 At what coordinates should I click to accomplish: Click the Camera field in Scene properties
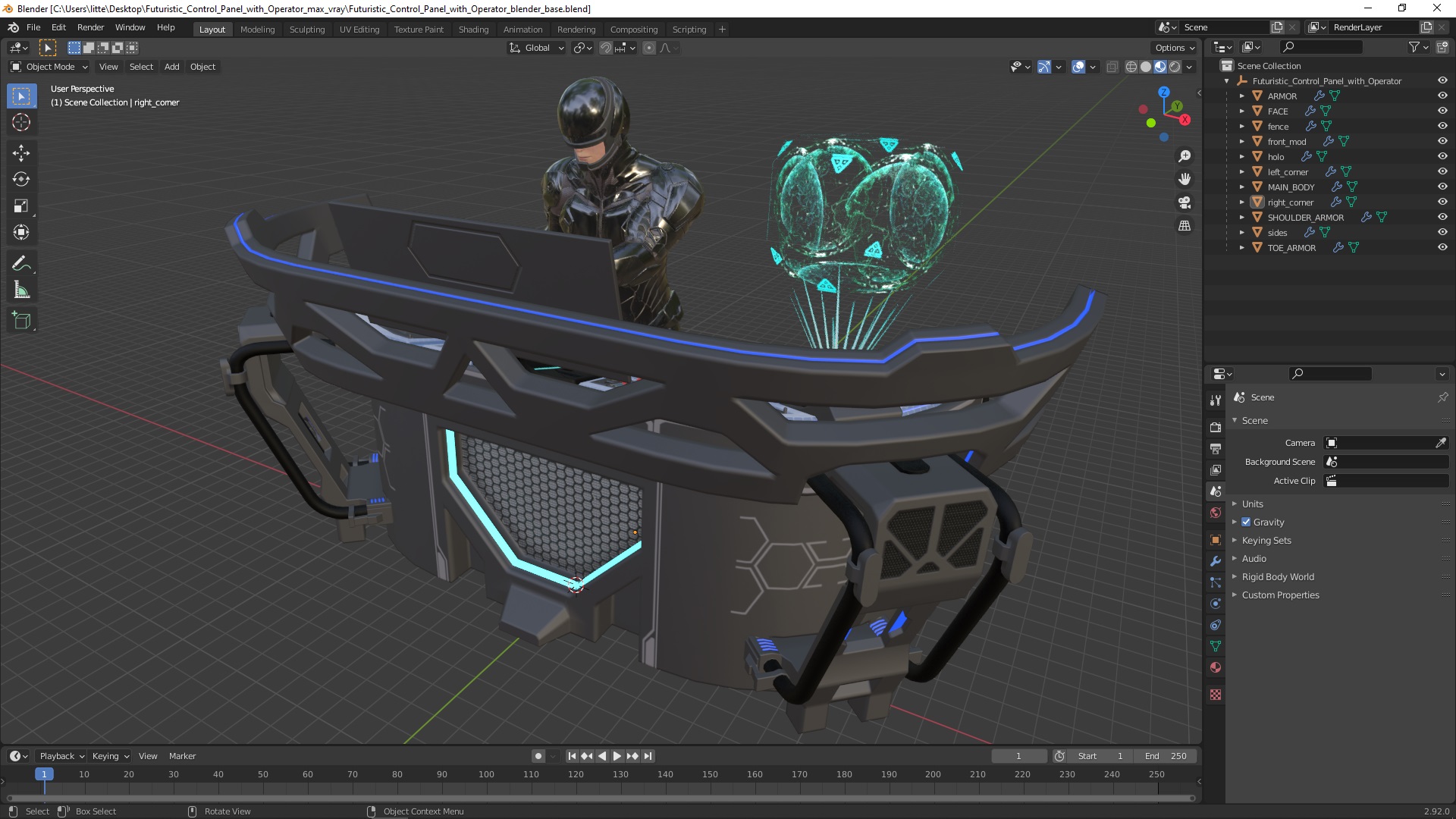point(1386,443)
